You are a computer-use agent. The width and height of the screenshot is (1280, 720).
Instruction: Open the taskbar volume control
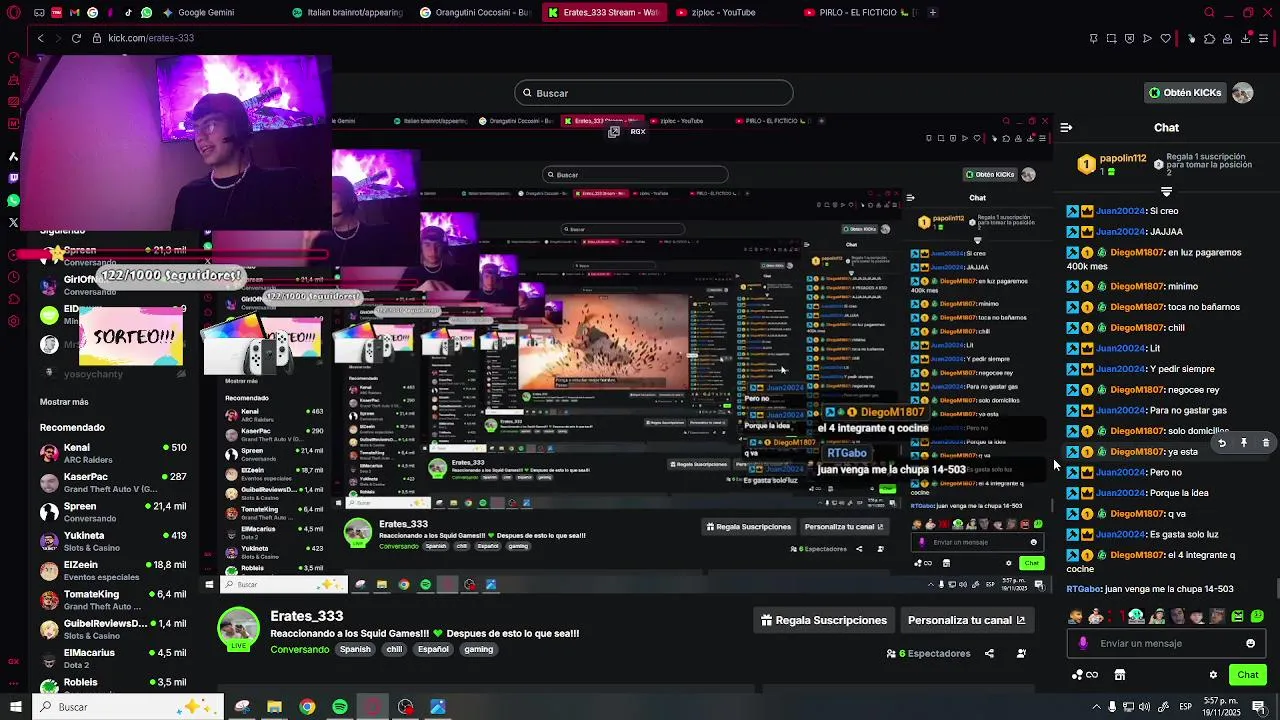pyautogui.click(x=1146, y=707)
